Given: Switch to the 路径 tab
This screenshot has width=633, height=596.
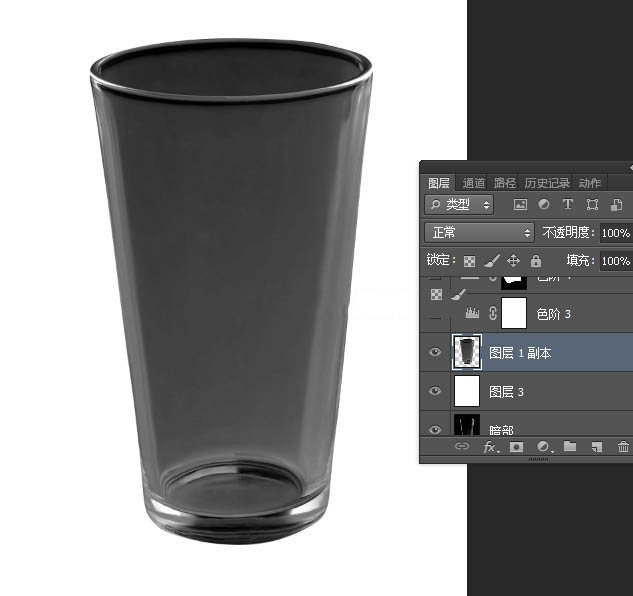Looking at the screenshot, I should pyautogui.click(x=505, y=183).
